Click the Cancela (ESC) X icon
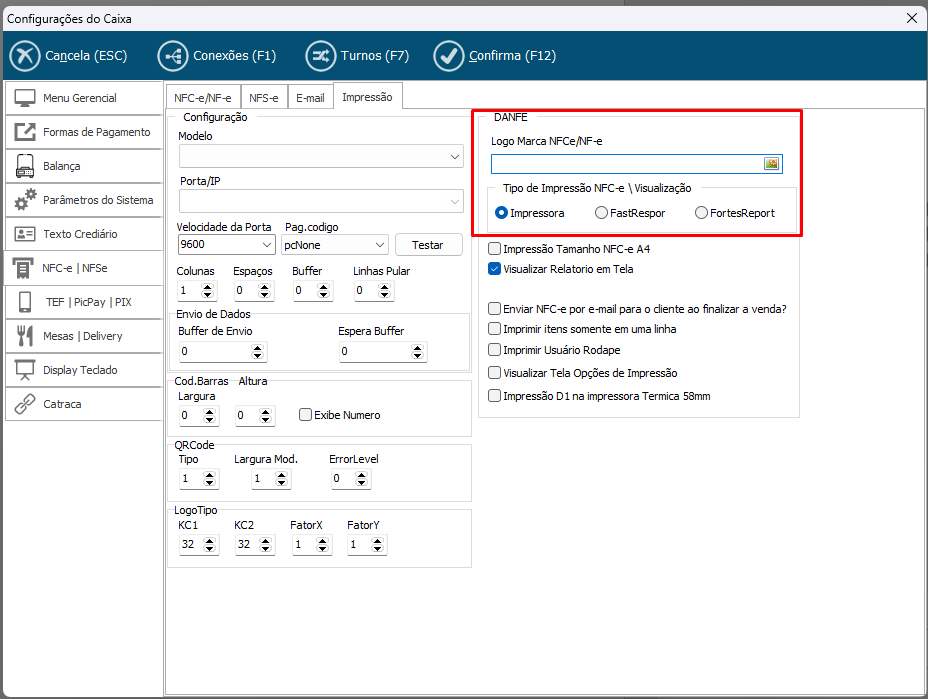 click(x=25, y=56)
